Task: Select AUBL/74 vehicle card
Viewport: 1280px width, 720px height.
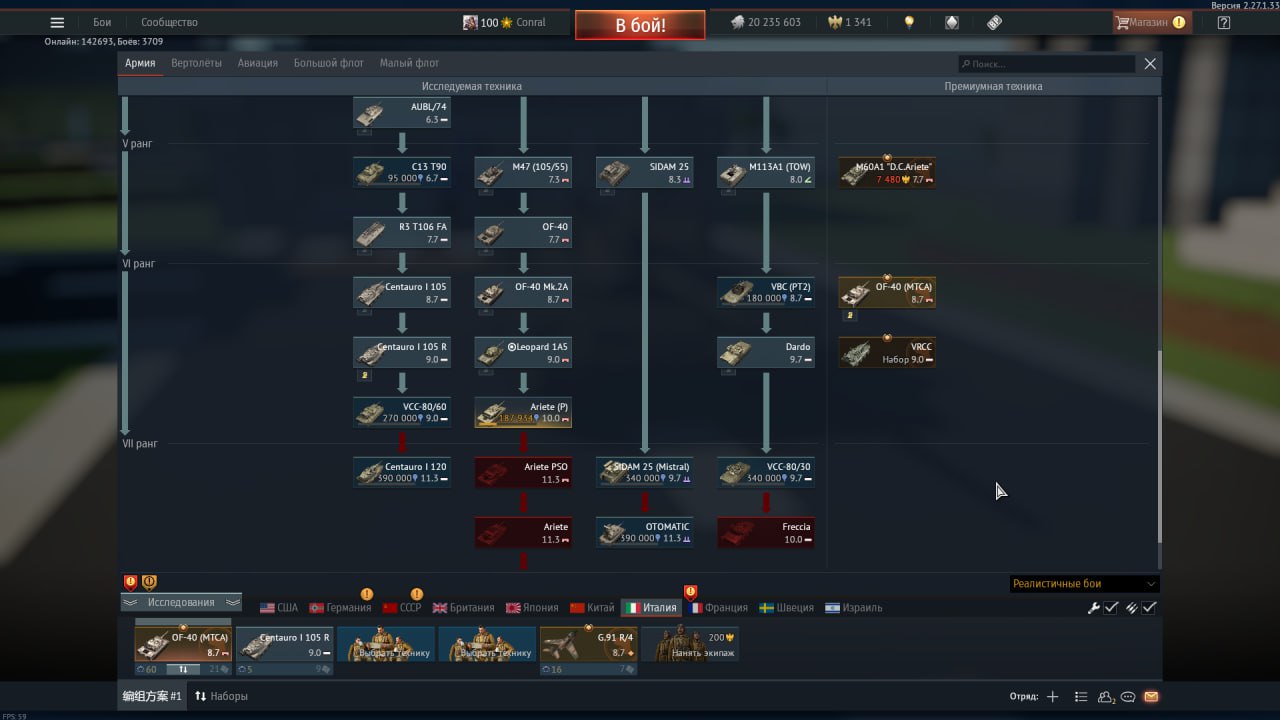Action: pyautogui.click(x=402, y=113)
